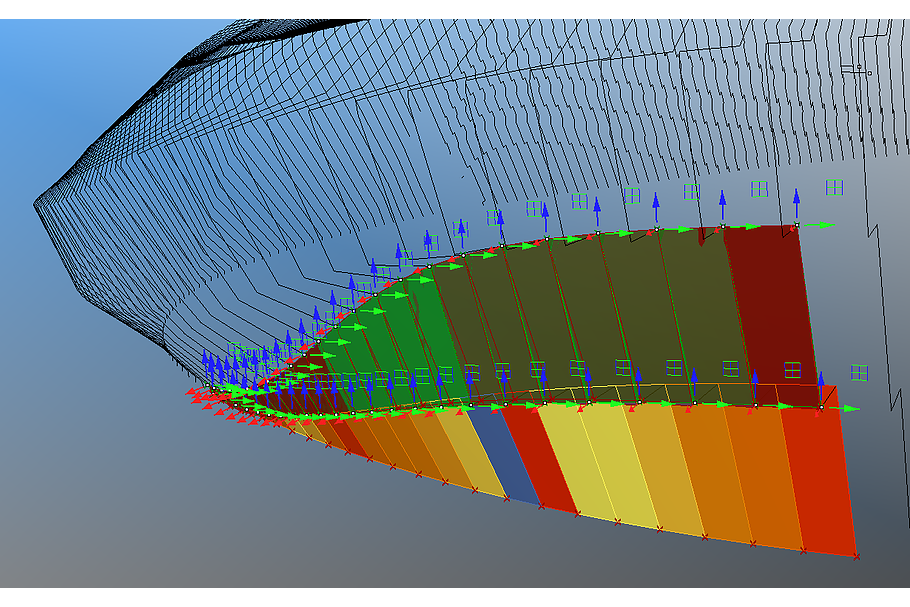This screenshot has width=910, height=607.
Task: Select the white node at the lower edge's right end
Action: point(821,408)
